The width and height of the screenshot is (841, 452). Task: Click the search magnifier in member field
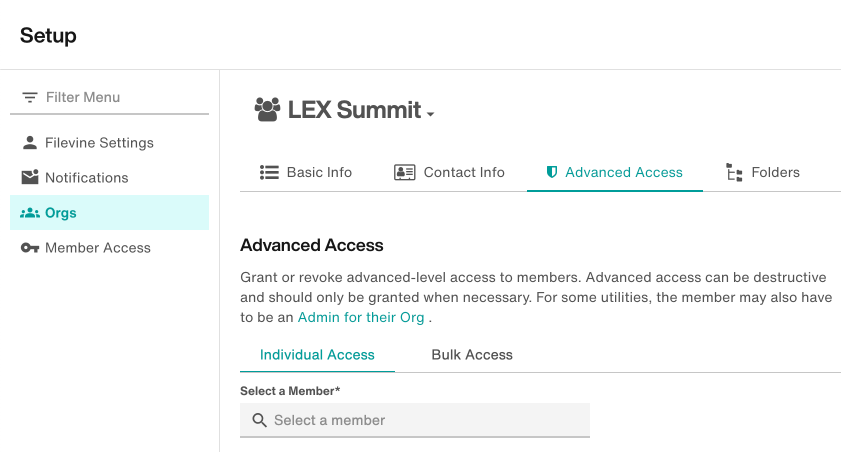click(260, 420)
